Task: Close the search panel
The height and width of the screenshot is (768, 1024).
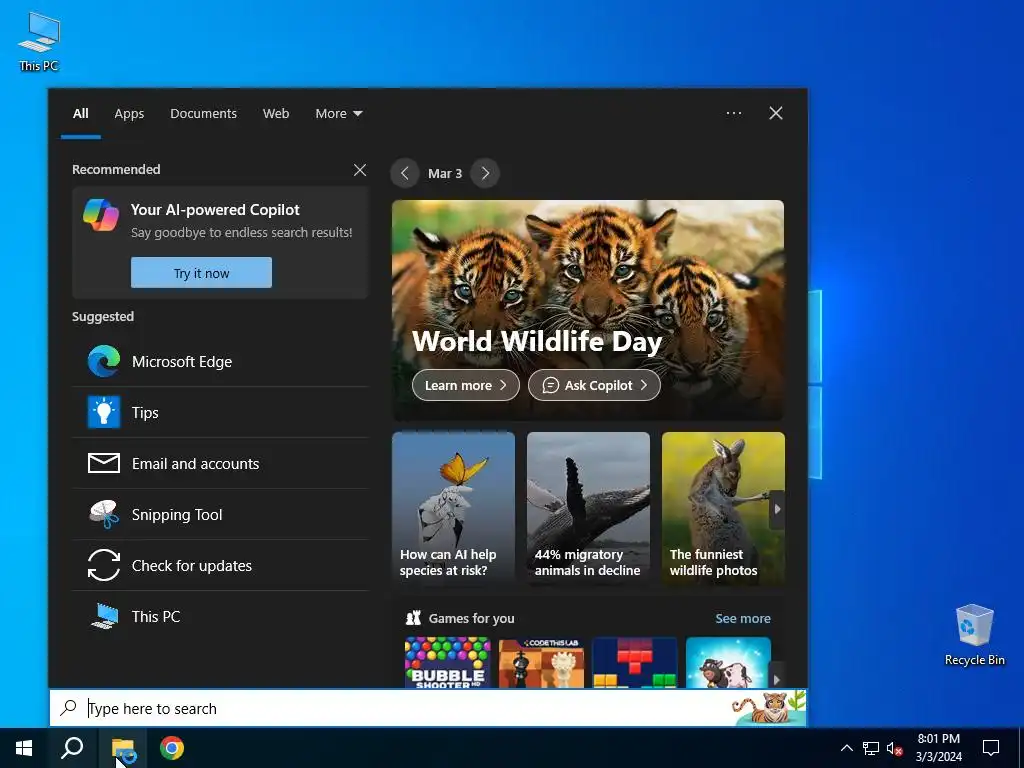Action: tap(776, 113)
